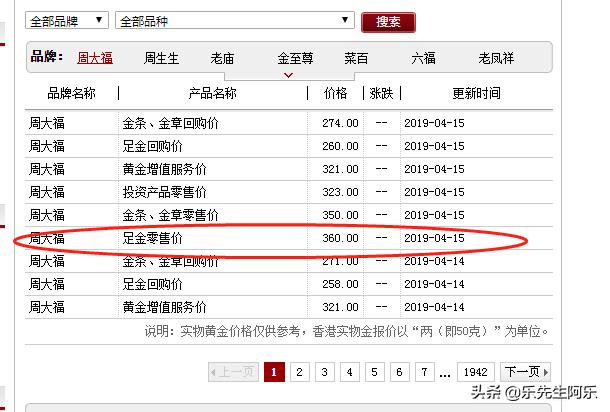
Task: Jump to last page 1942
Action: (476, 372)
